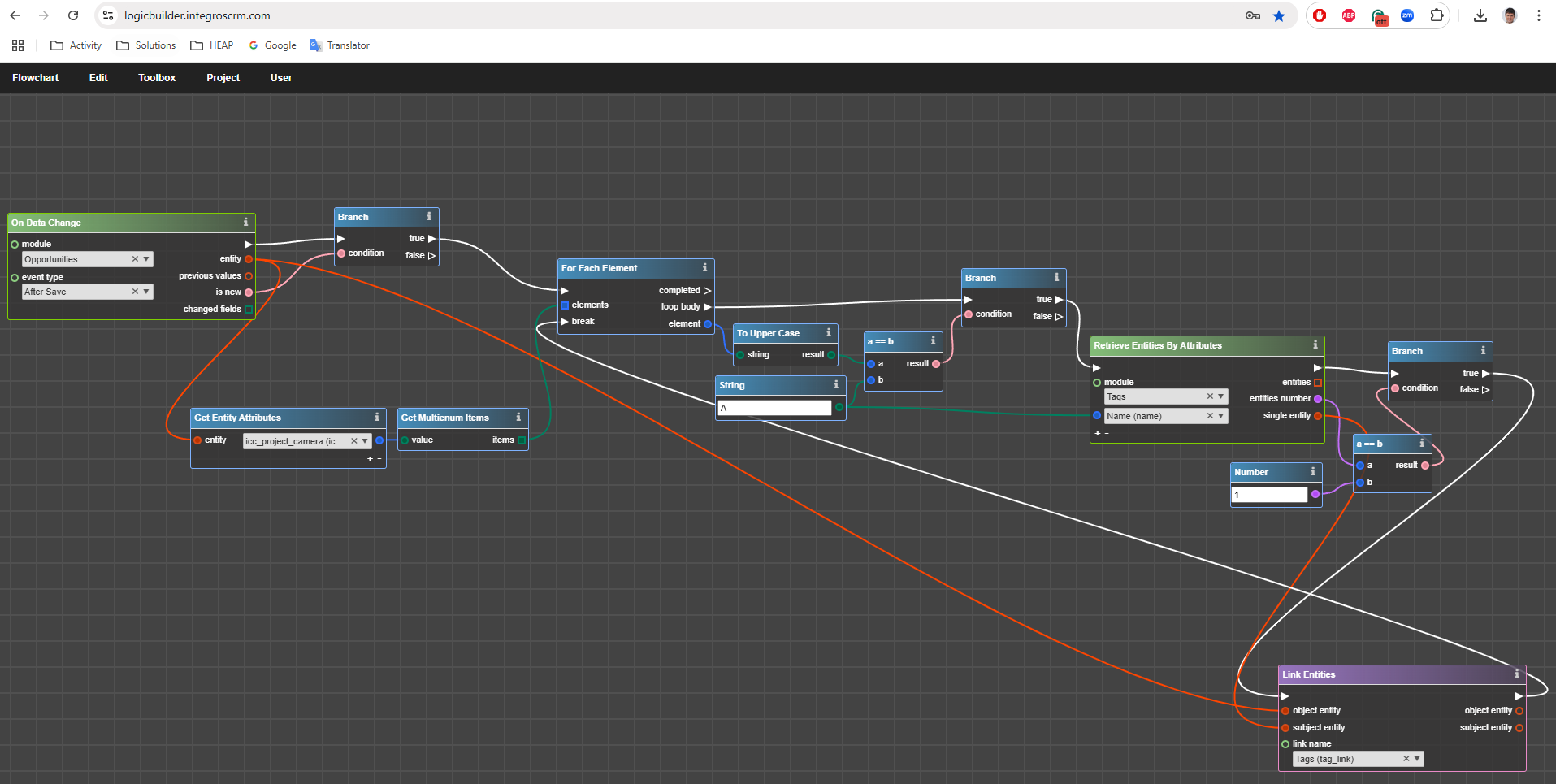Viewport: 1556px width, 784px height.
Task: Show info for For Each Element node
Action: coord(704,267)
